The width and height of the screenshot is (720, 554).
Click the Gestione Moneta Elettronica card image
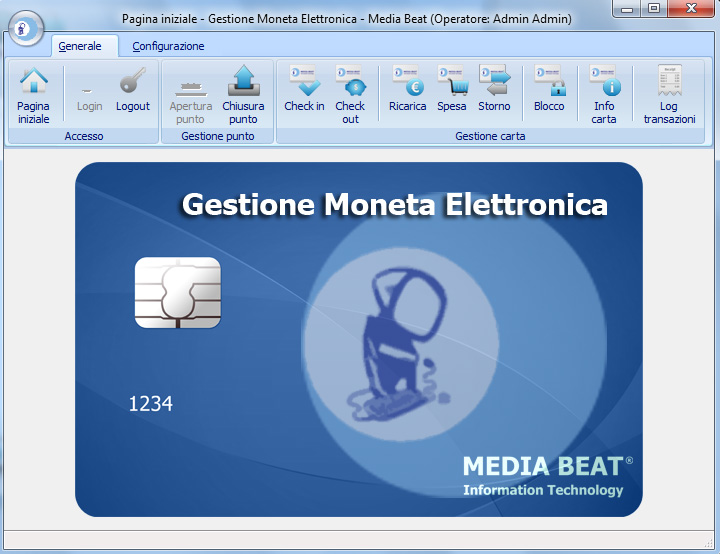click(x=359, y=339)
